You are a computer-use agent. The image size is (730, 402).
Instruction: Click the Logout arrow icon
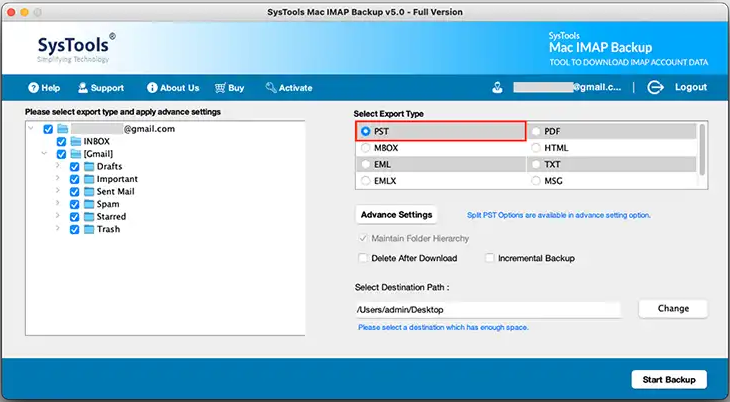pyautogui.click(x=655, y=87)
